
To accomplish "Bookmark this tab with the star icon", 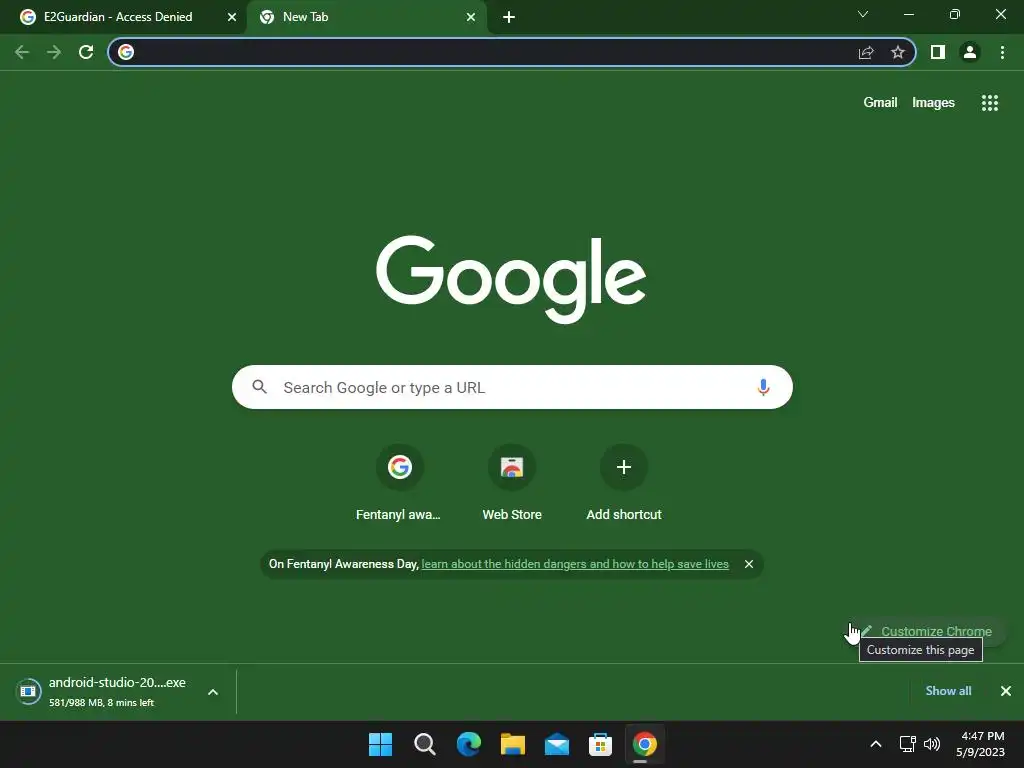I will pyautogui.click(x=898, y=52).
